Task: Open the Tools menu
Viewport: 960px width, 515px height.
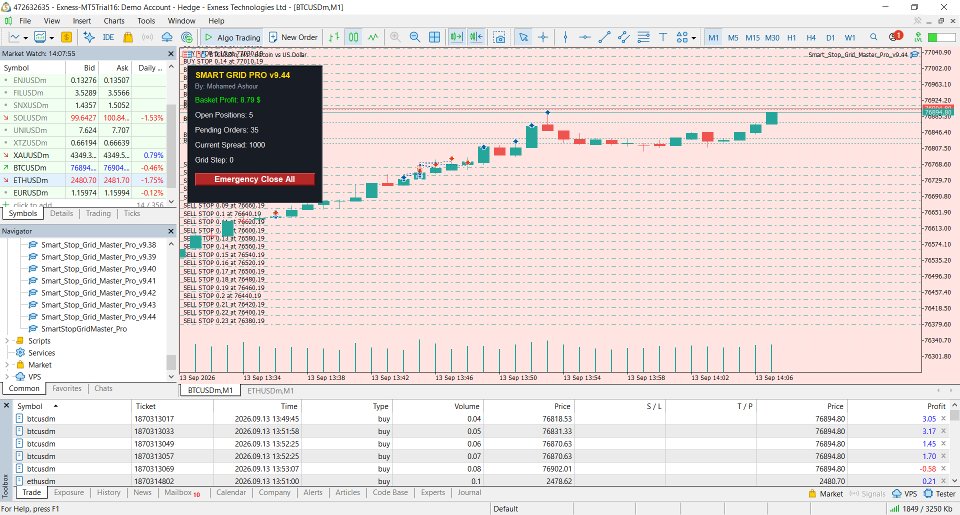Action: tap(146, 21)
